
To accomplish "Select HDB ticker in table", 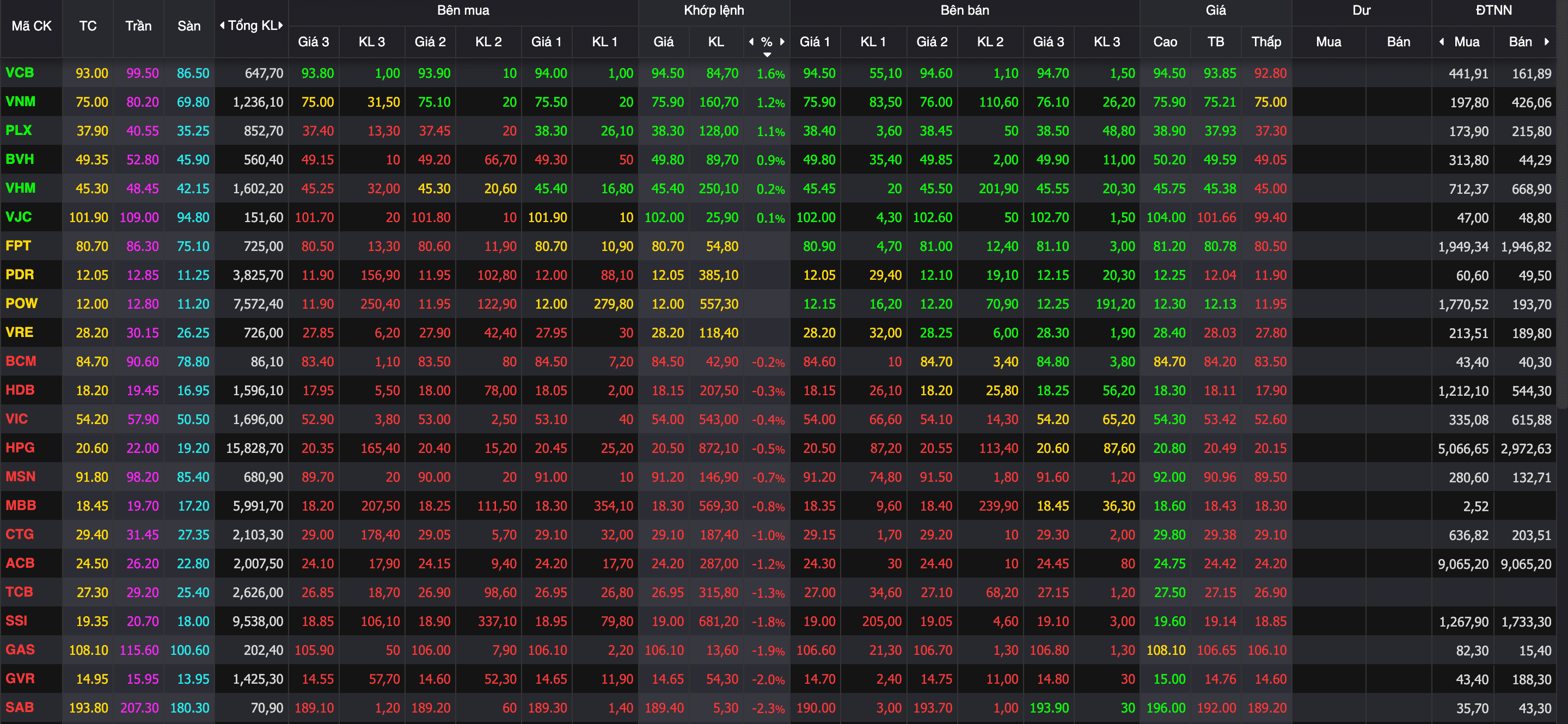I will (20, 390).
